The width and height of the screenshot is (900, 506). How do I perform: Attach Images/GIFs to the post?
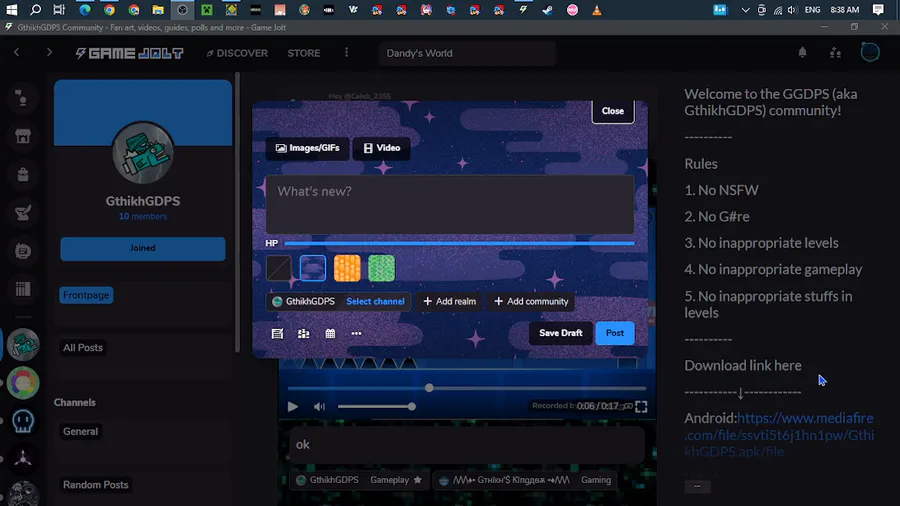pyautogui.click(x=308, y=148)
